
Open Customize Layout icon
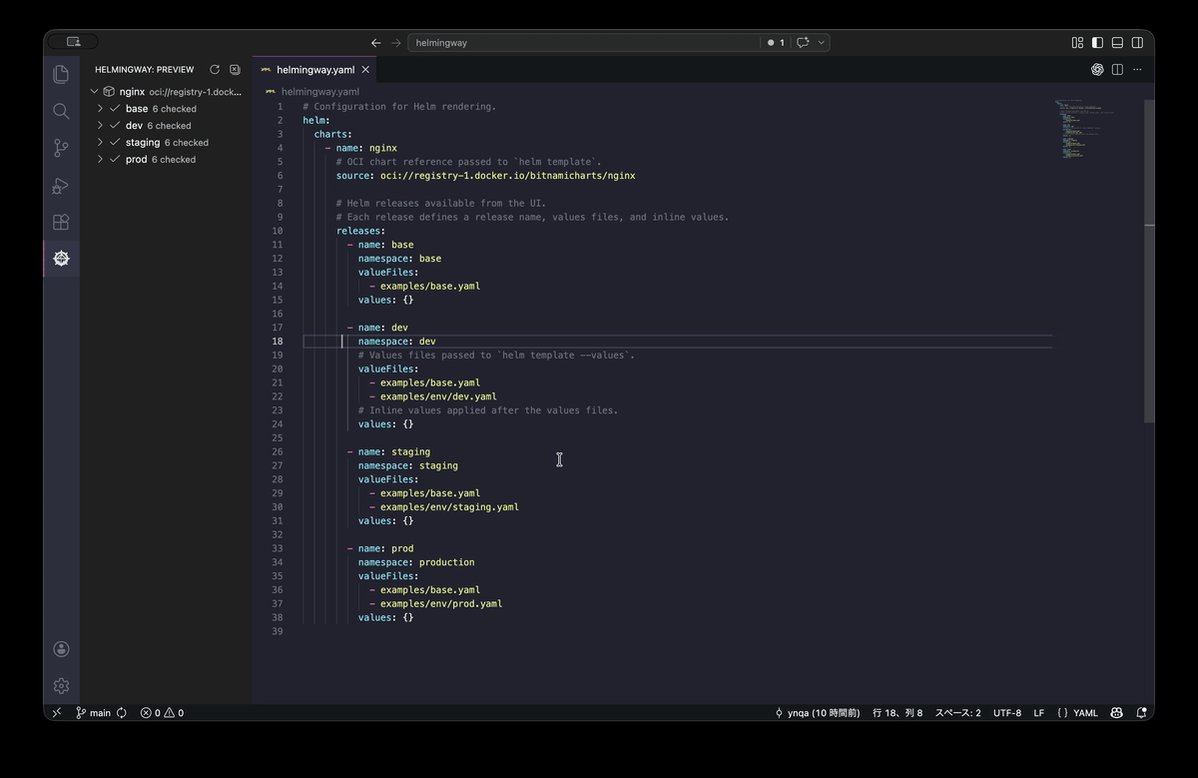(1077, 43)
